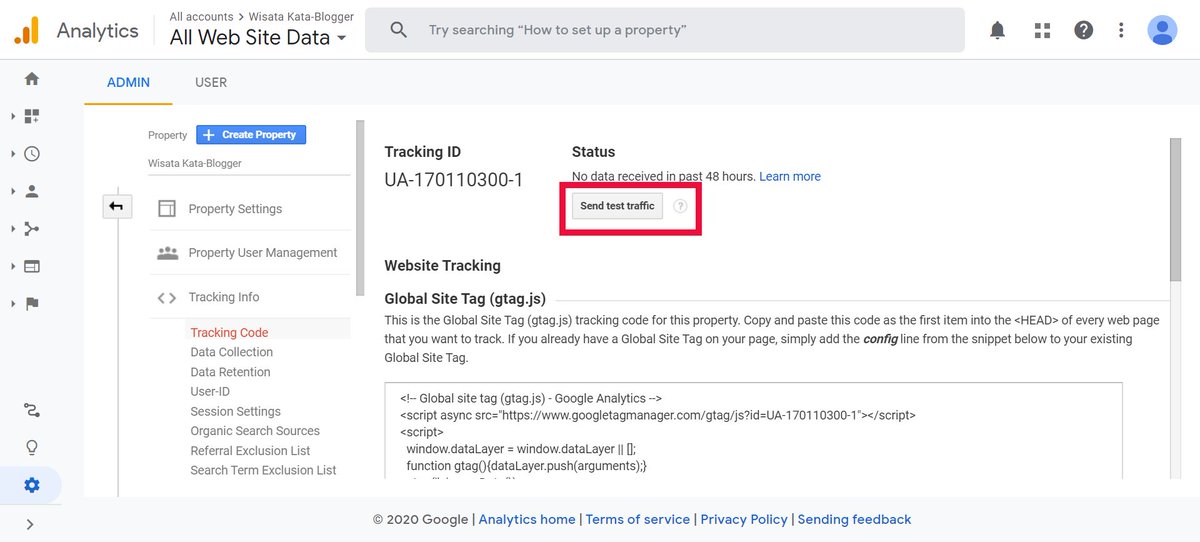1200x542 pixels.
Task: Switch to the ADMIN tab
Action: 128,82
